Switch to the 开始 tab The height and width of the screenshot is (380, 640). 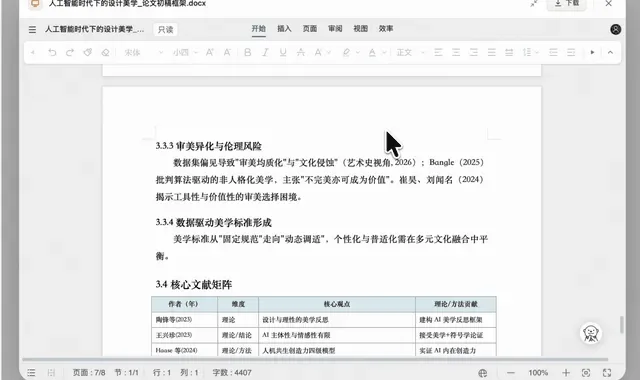258,29
